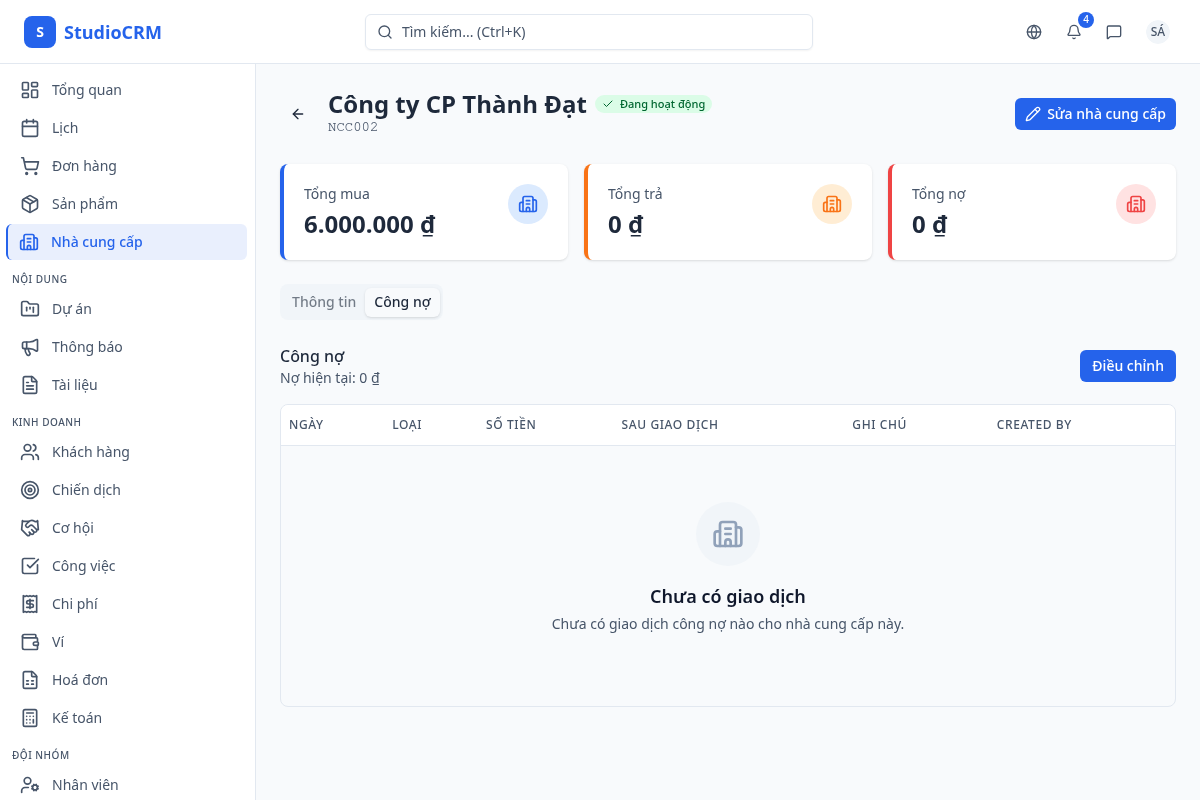The image size is (1200, 800).
Task: Go to Tổng quan dashboard
Action: pyautogui.click(x=86, y=90)
